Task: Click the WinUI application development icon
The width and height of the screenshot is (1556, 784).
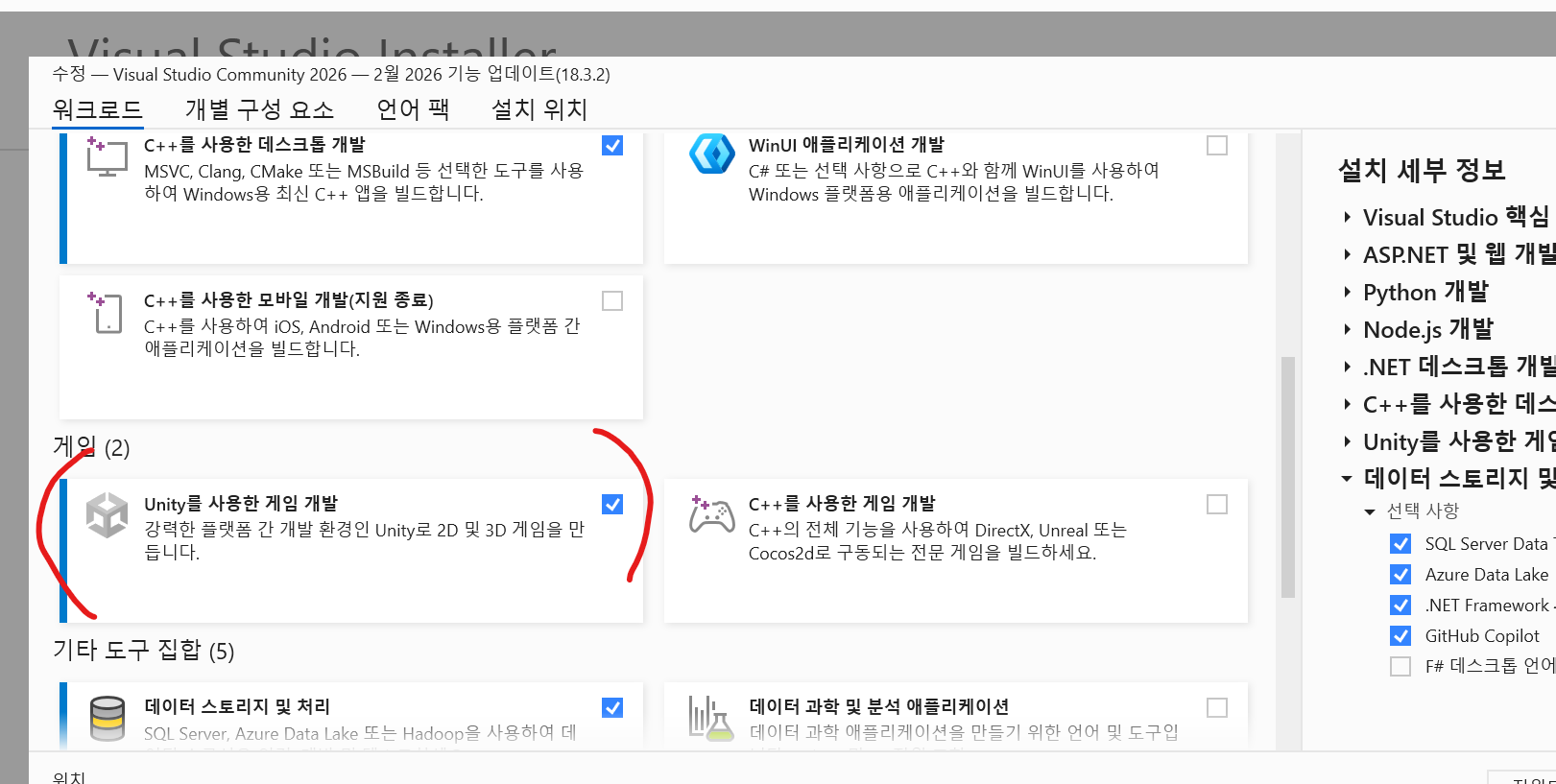Action: [x=712, y=154]
